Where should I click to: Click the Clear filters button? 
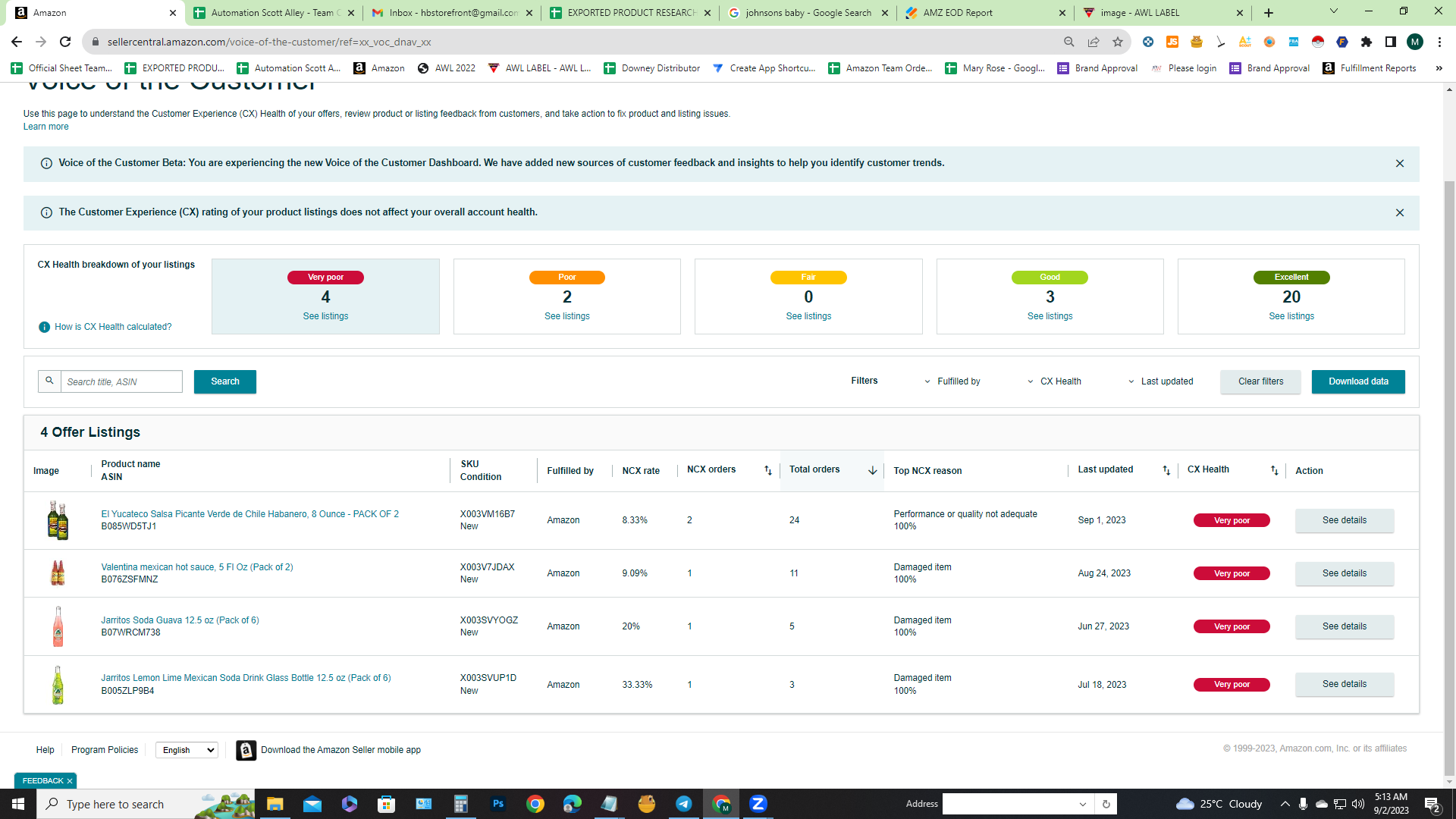(1260, 381)
